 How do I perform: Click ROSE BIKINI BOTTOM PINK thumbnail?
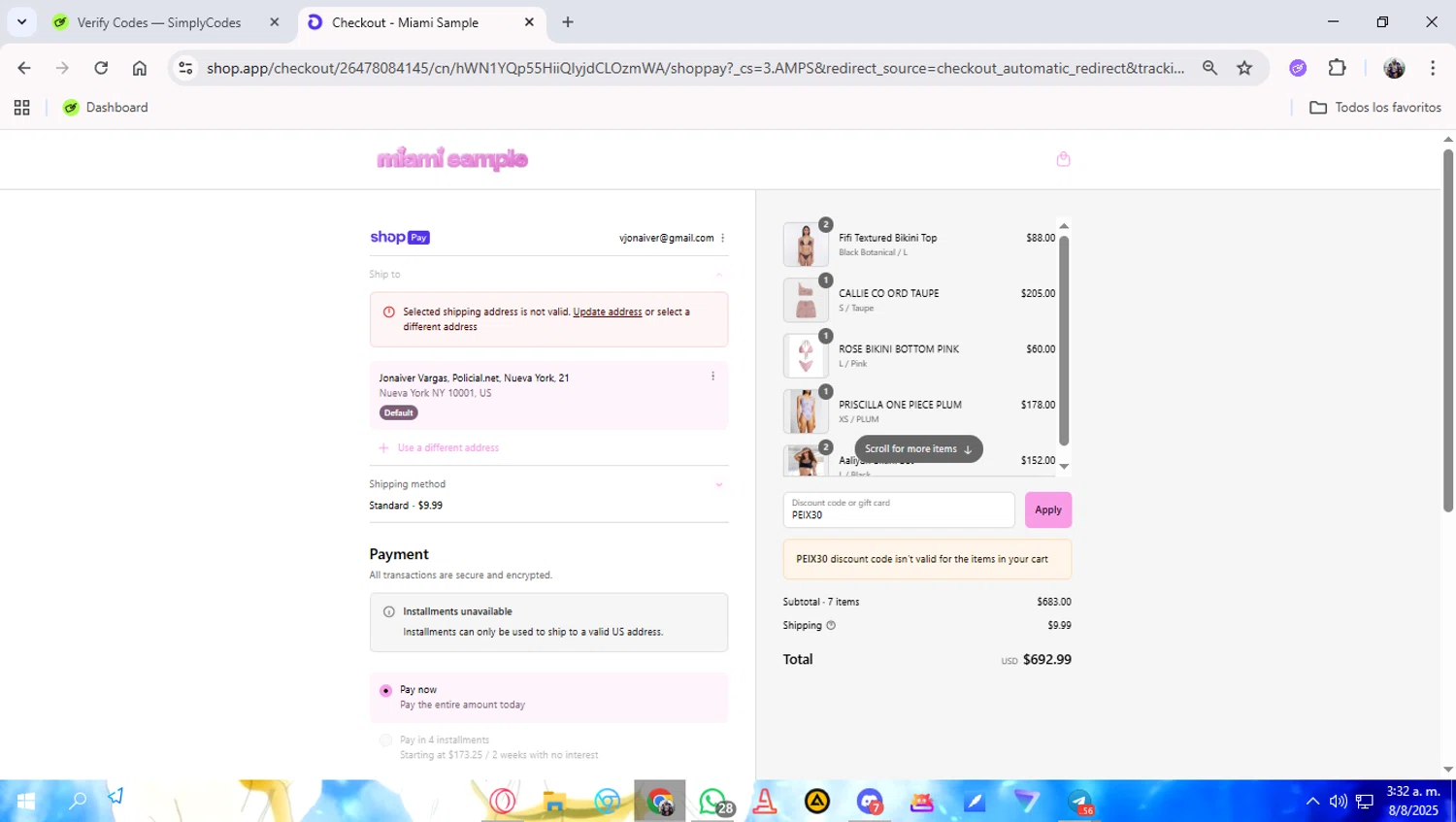[x=806, y=355]
